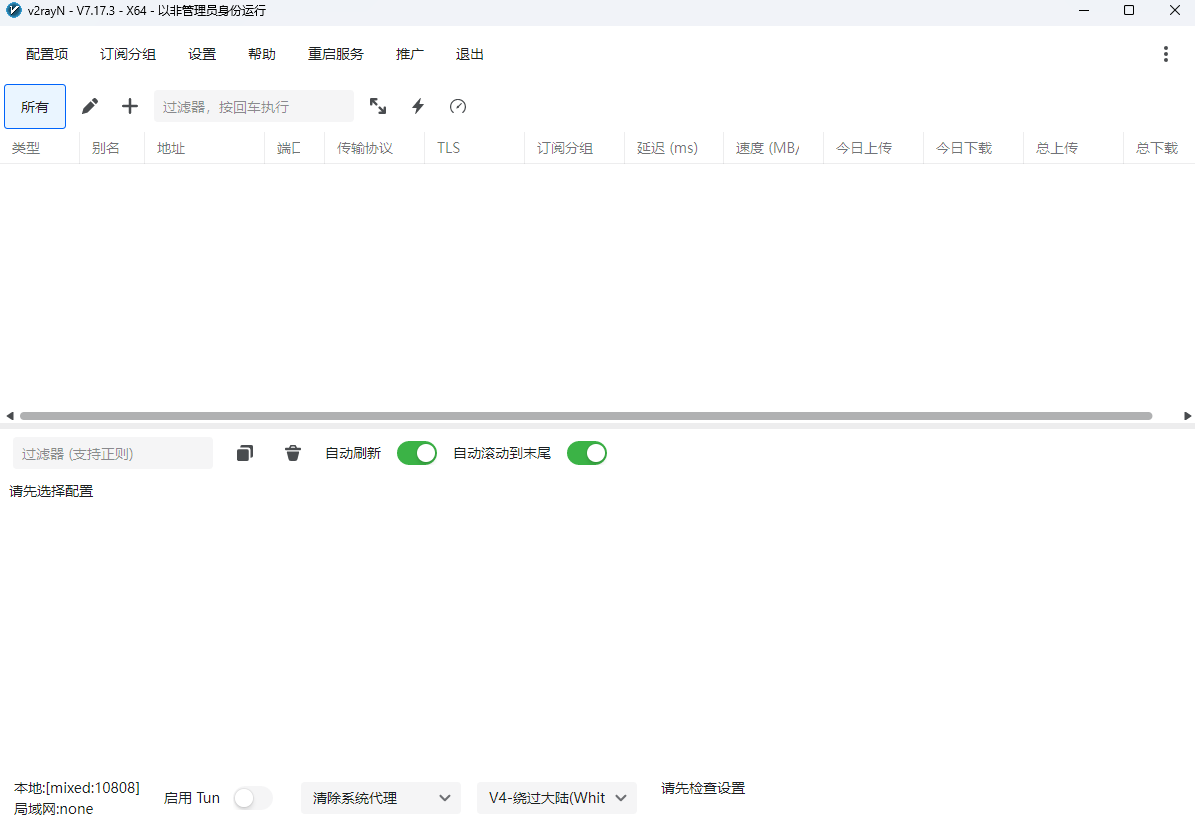Click the trash clear log icon

pos(293,454)
